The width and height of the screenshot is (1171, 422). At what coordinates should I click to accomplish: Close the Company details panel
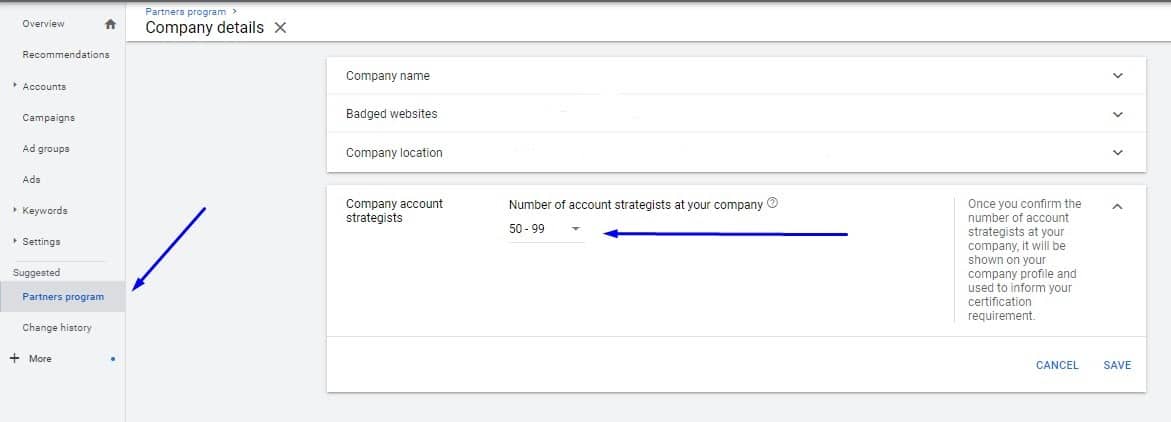[x=280, y=28]
